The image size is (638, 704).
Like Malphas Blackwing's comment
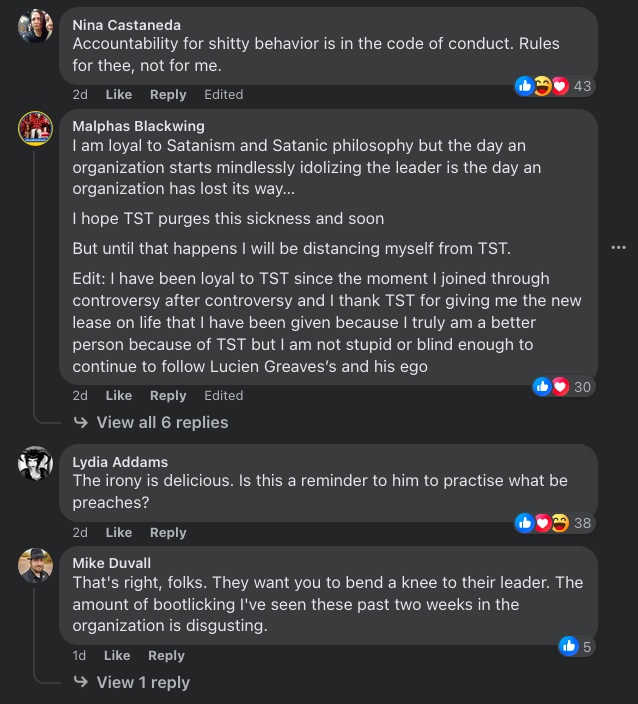pyautogui.click(x=118, y=396)
